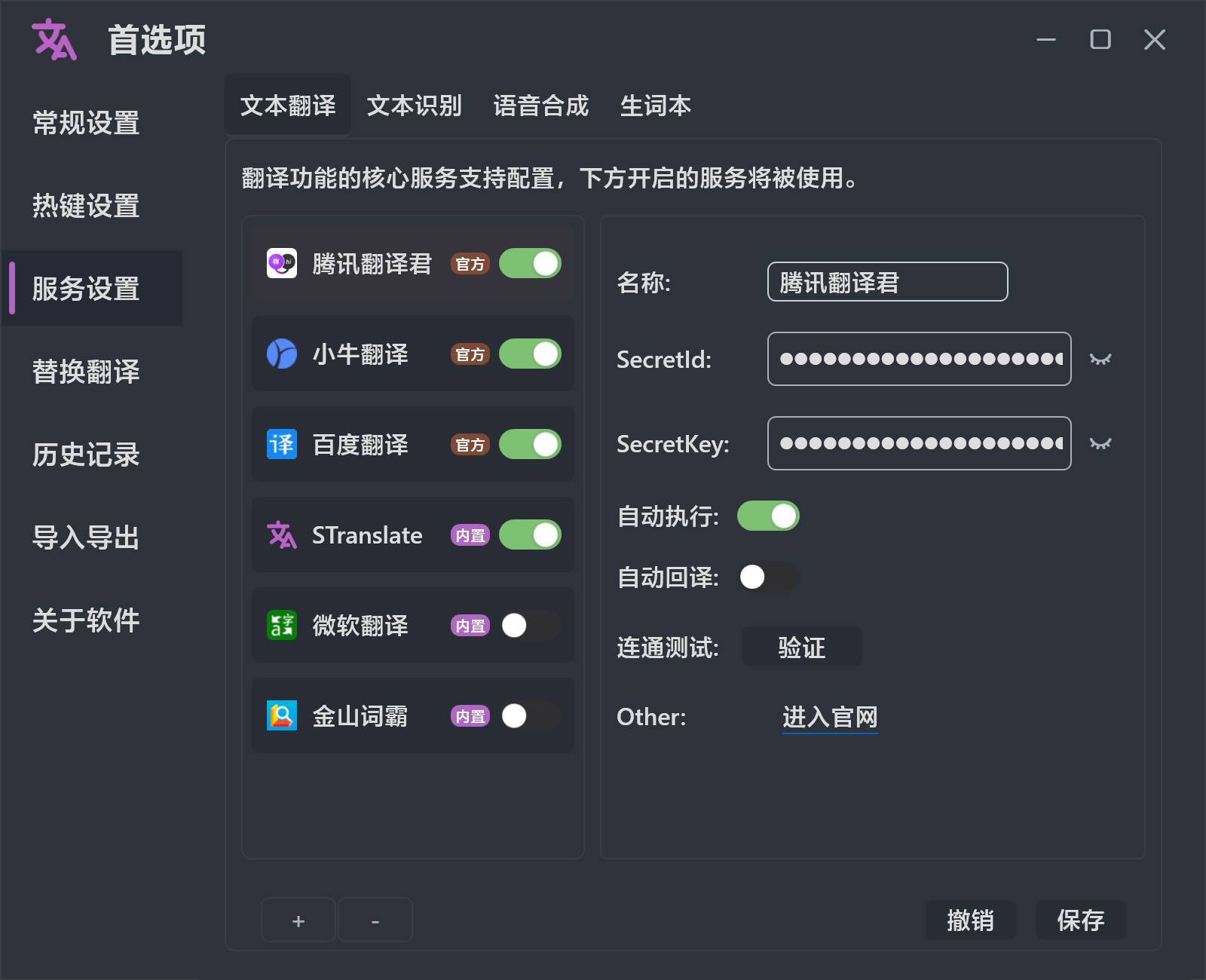Viewport: 1206px width, 980px height.
Task: Open the 生词本 tab
Action: point(656,106)
